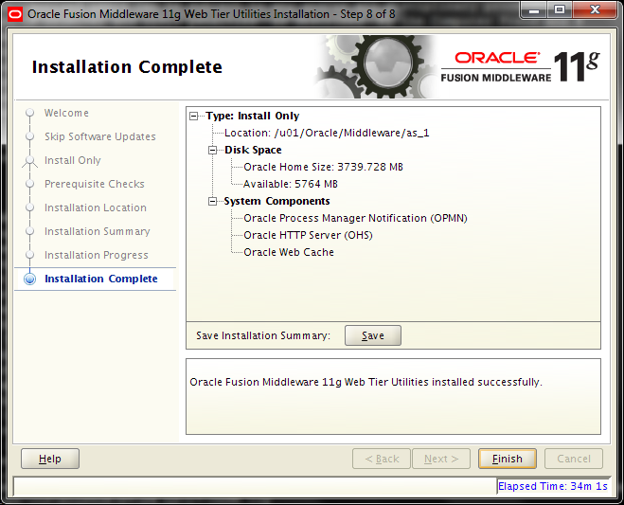Screen dimensions: 624x505
Task: Collapse the Disk Space tree node
Action: 213,150
